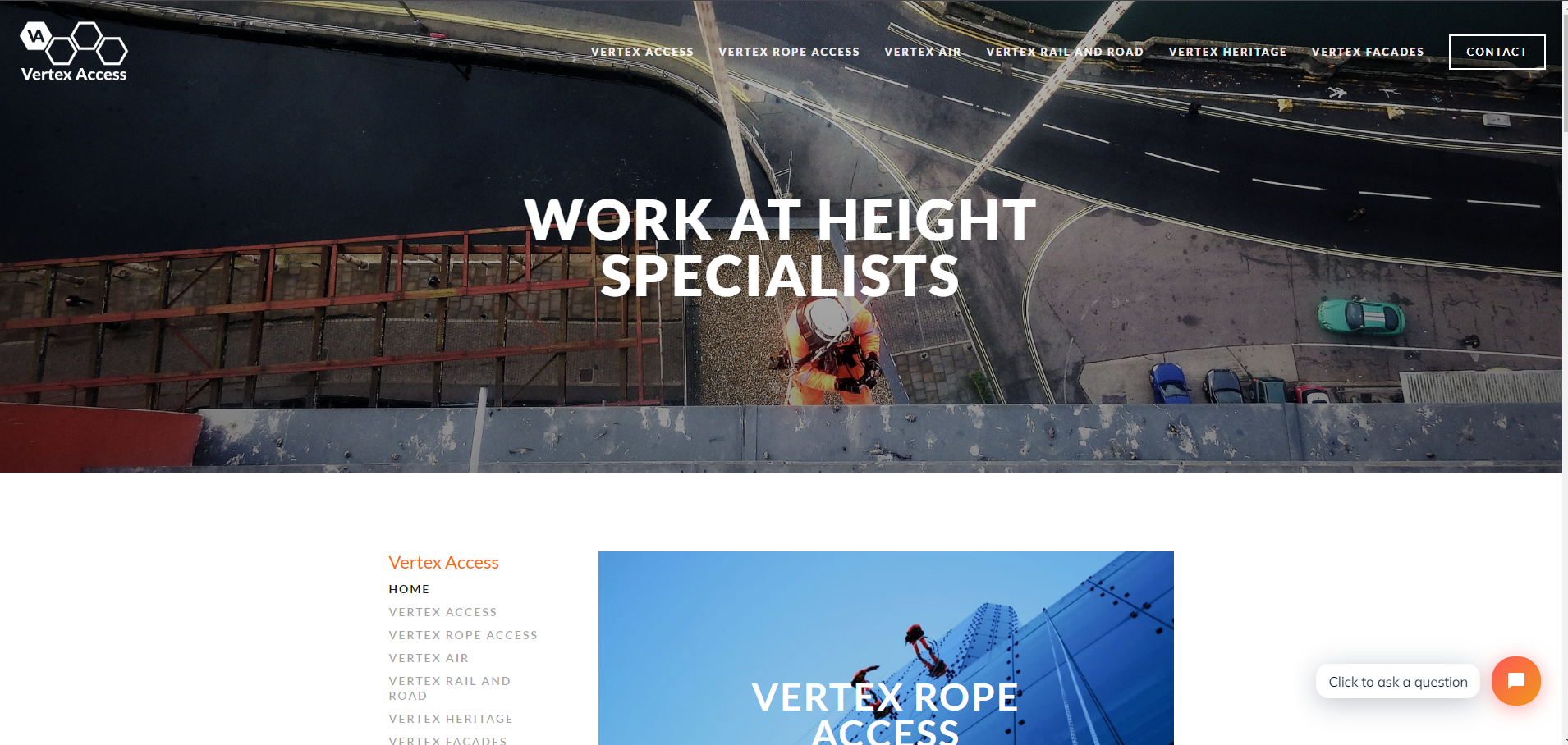The image size is (1568, 745).
Task: Click the Vertex Access hexagon logo
Action: coord(74,52)
